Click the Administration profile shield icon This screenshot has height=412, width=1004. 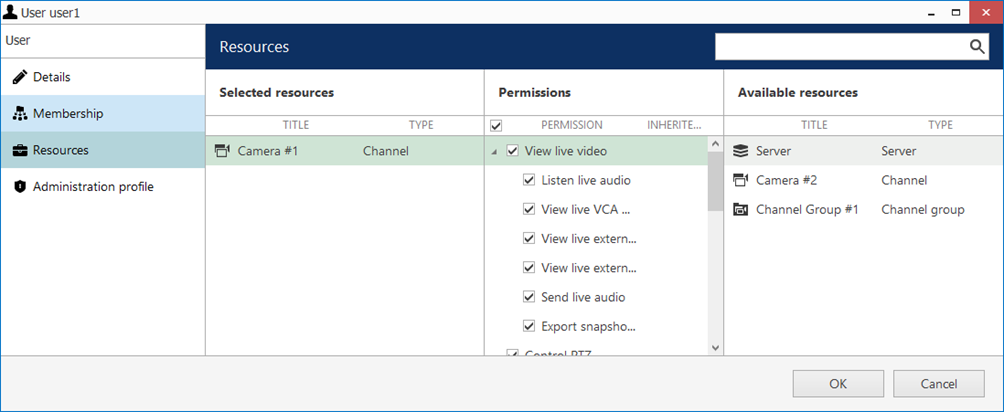(19, 187)
